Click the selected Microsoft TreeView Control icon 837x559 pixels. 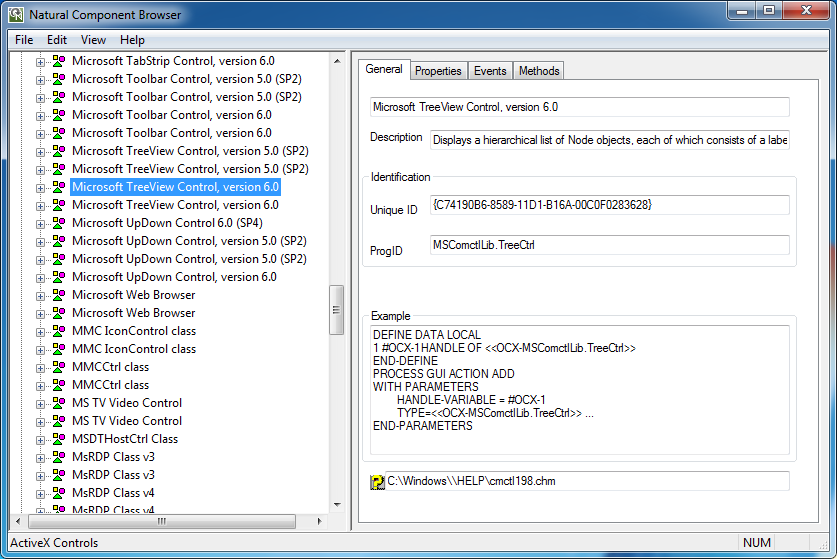point(59,187)
